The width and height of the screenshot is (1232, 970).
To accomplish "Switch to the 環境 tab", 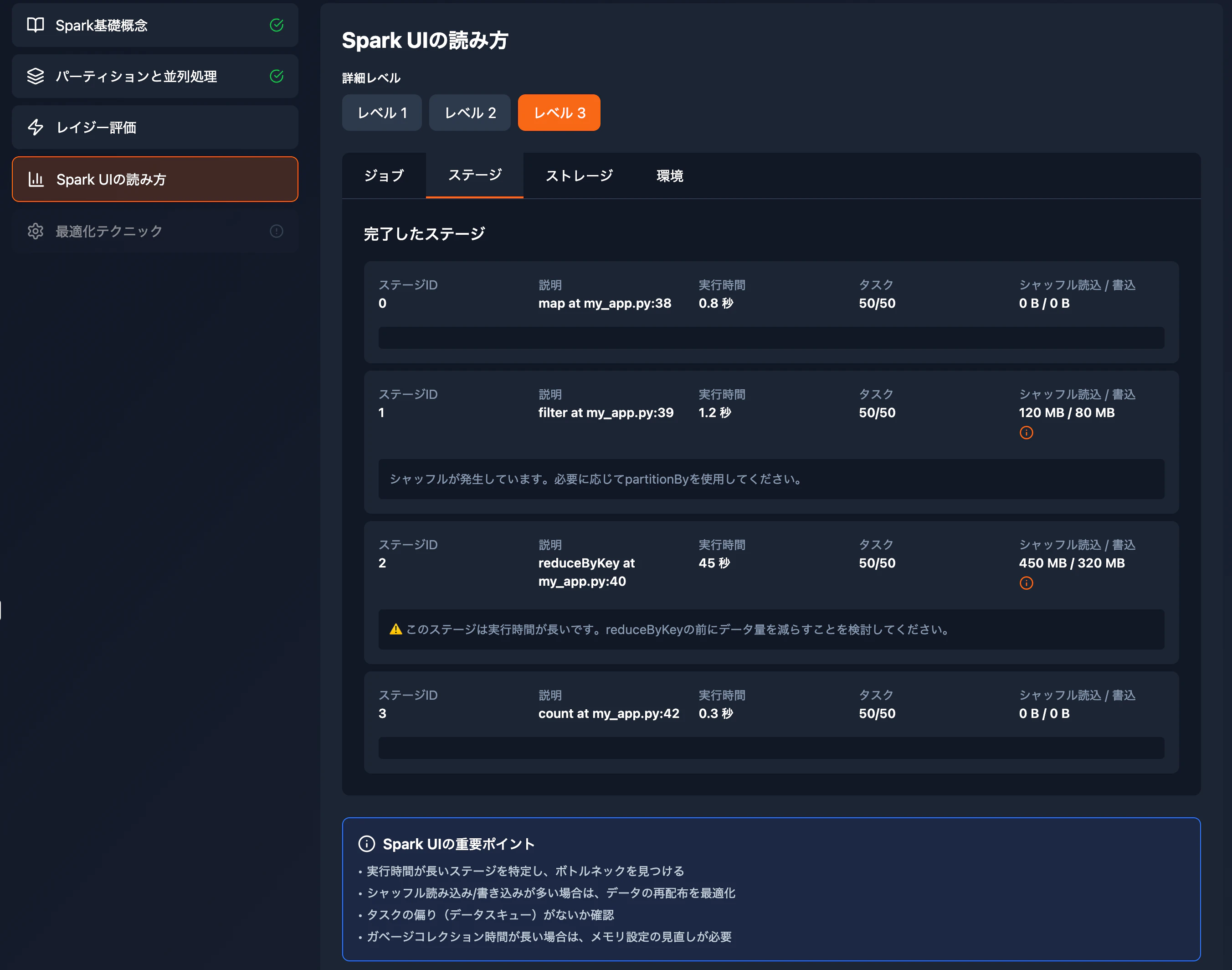I will click(669, 176).
